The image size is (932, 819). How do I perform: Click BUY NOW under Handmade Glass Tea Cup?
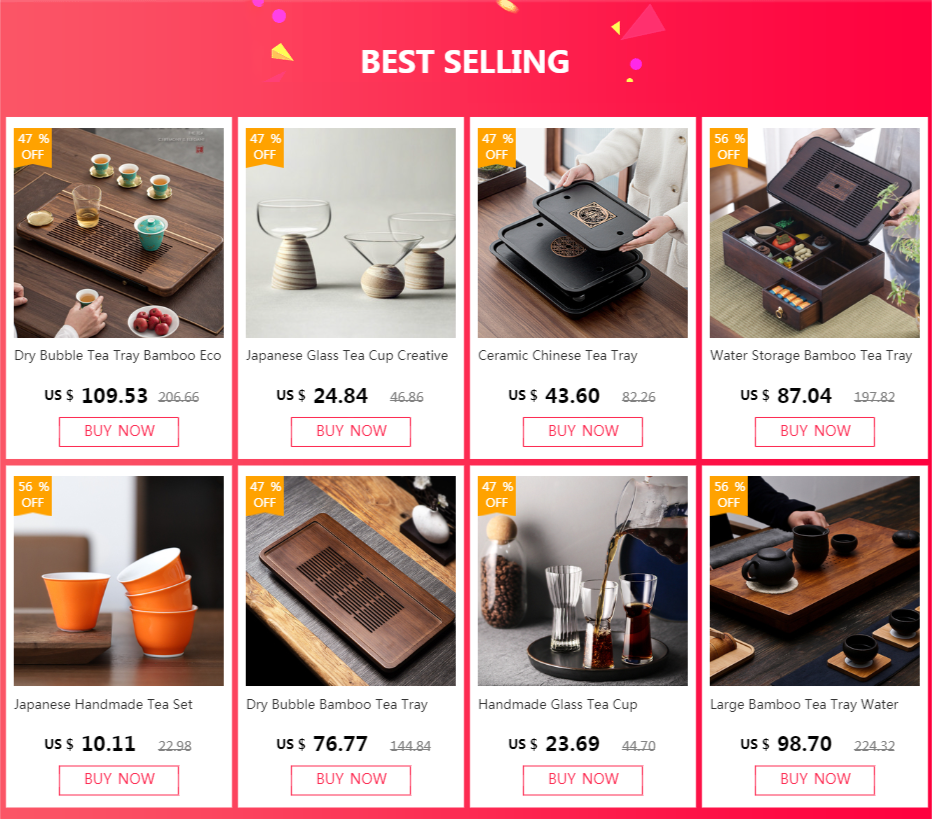[582, 780]
